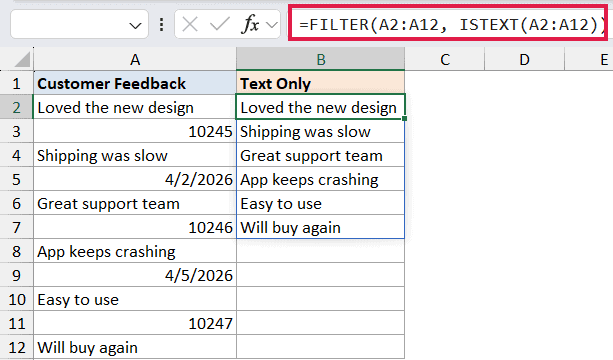Screen dimensions: 613x360
Task: Click cell A2 Loved the new design
Action: 135,107
